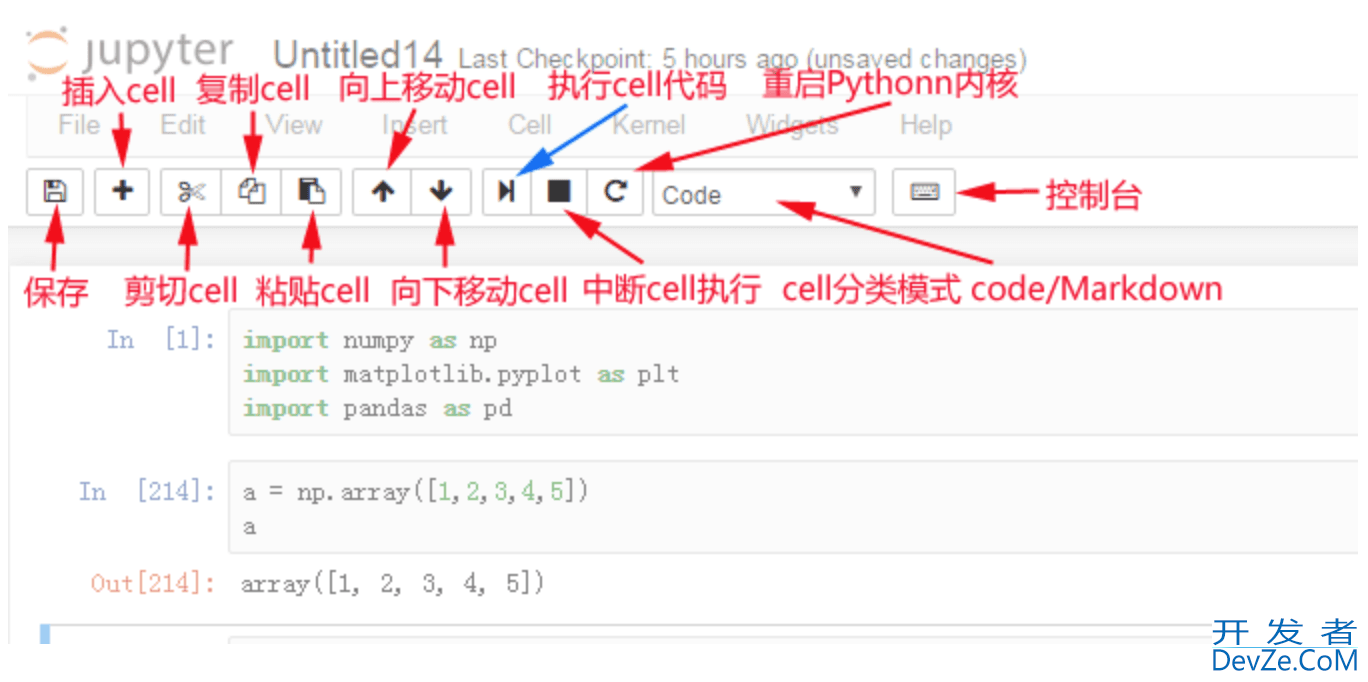Image resolution: width=1368 pixels, height=682 pixels.
Task: Click the save notebook floppy icon
Action: click(55, 191)
